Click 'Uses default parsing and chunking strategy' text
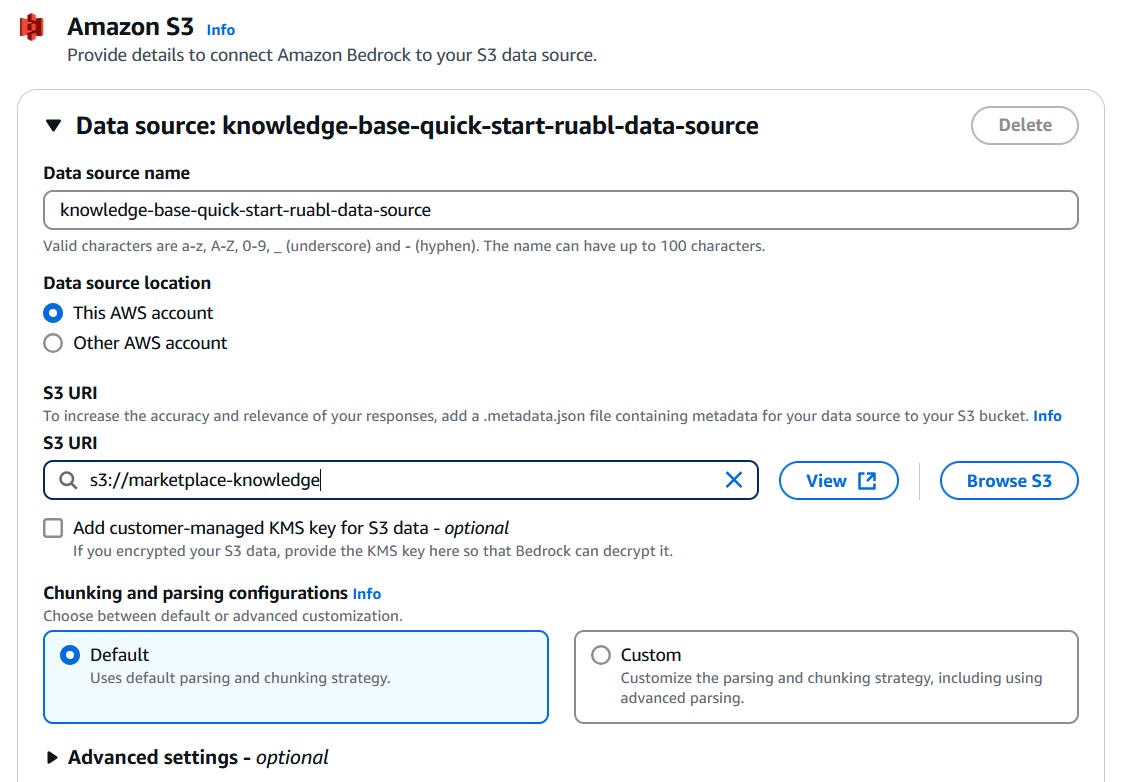 point(240,678)
